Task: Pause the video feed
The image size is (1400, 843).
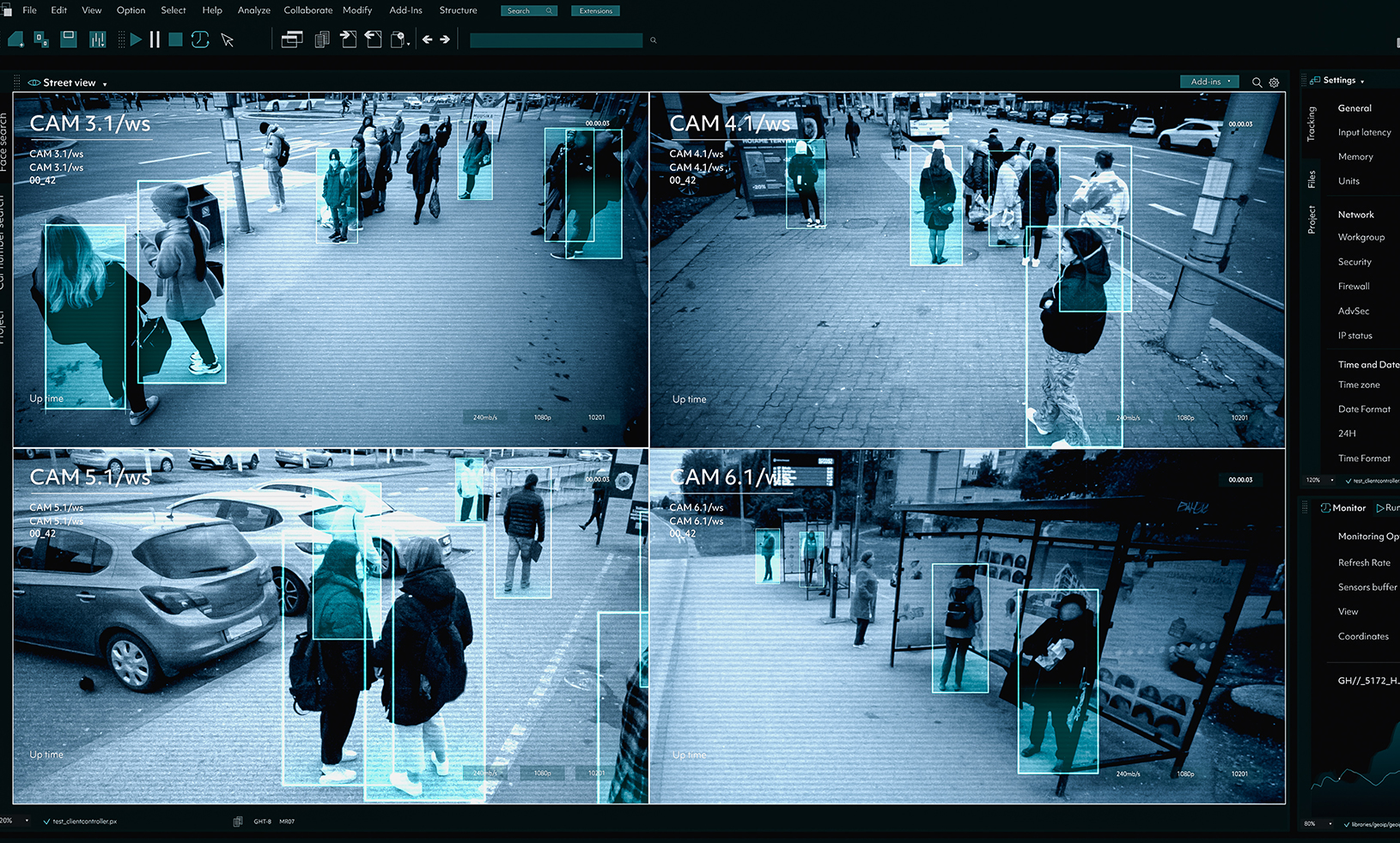Action: [155, 39]
